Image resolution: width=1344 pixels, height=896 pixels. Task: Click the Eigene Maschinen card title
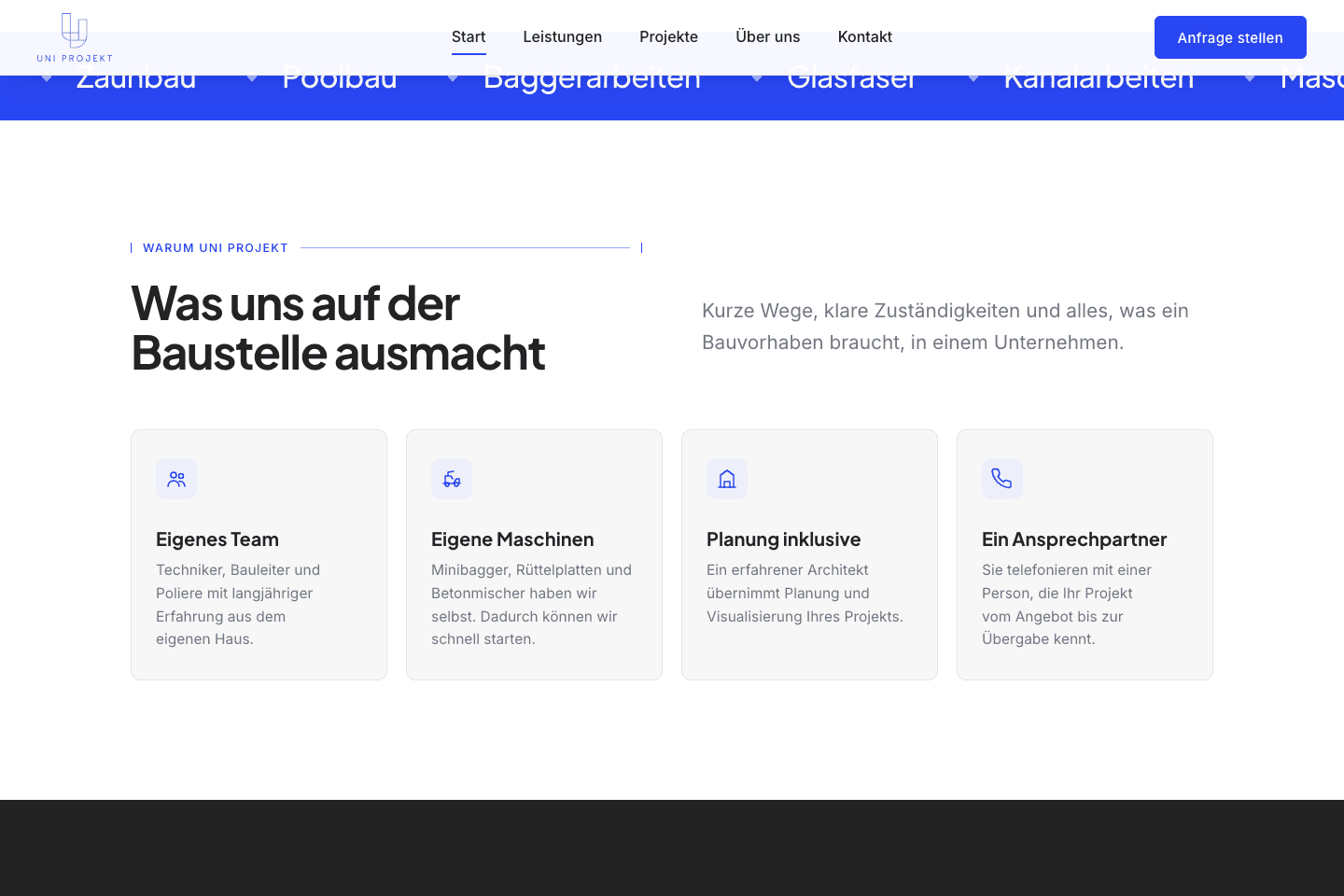pyautogui.click(x=512, y=539)
